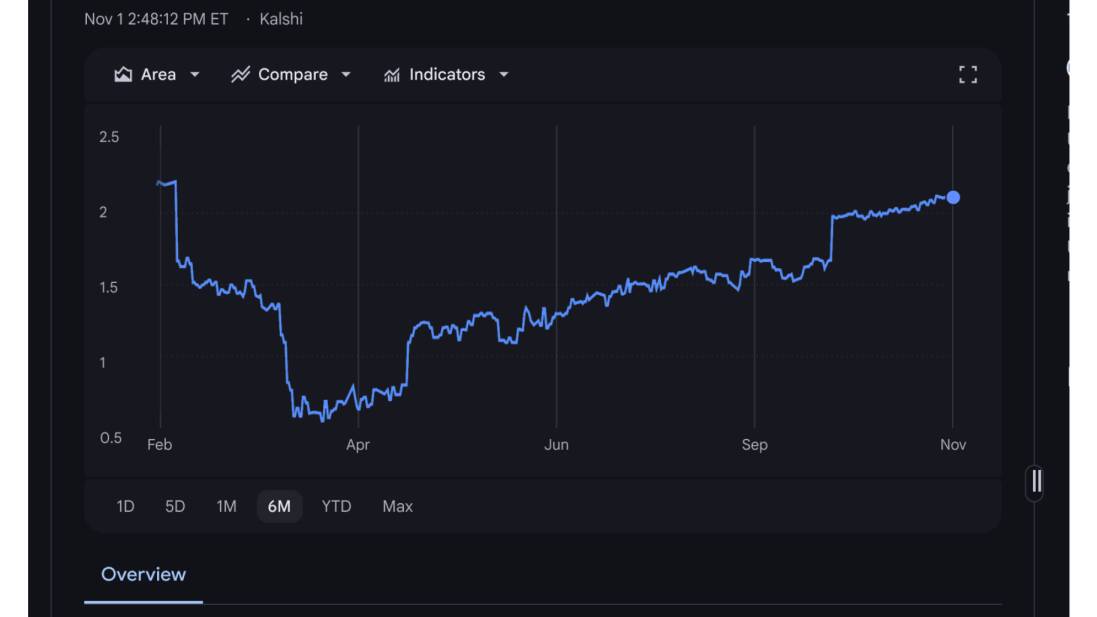Select the active 6M range button
This screenshot has width=1097, height=617.
pos(279,506)
